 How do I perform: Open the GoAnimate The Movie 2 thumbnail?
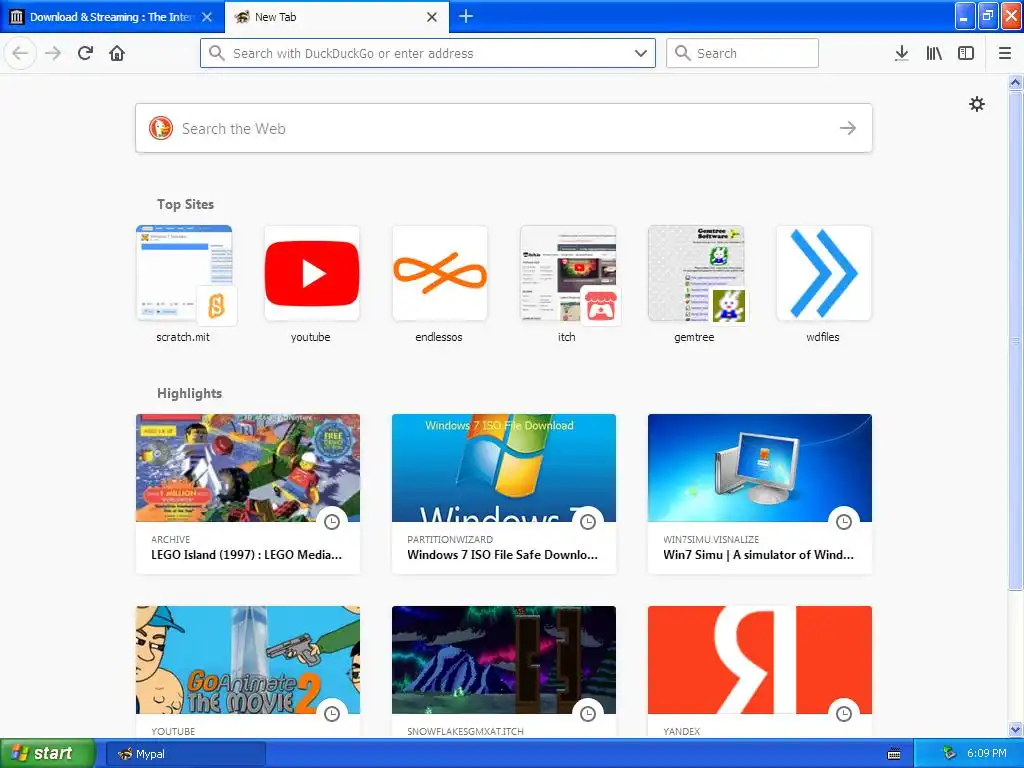pos(248,660)
